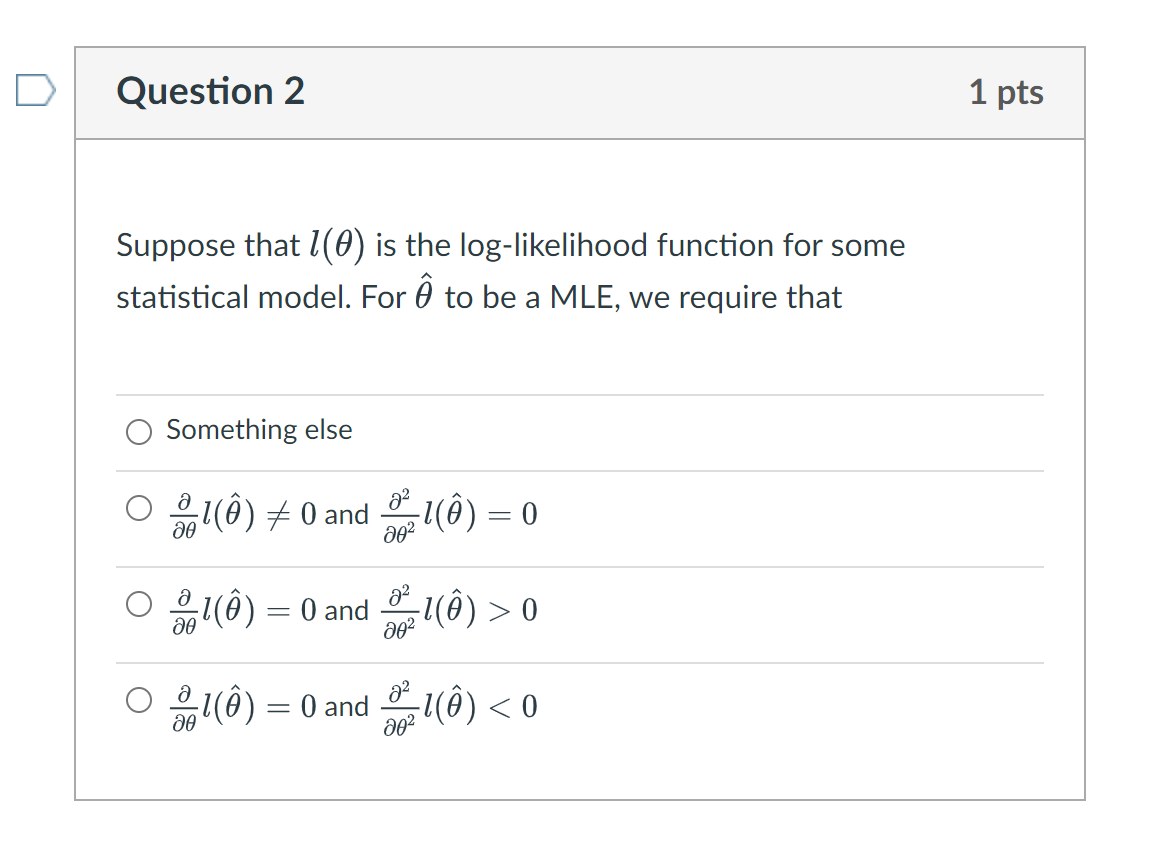The height and width of the screenshot is (853, 1150).
Task: Click the last answer option's formula text
Action: (350, 706)
